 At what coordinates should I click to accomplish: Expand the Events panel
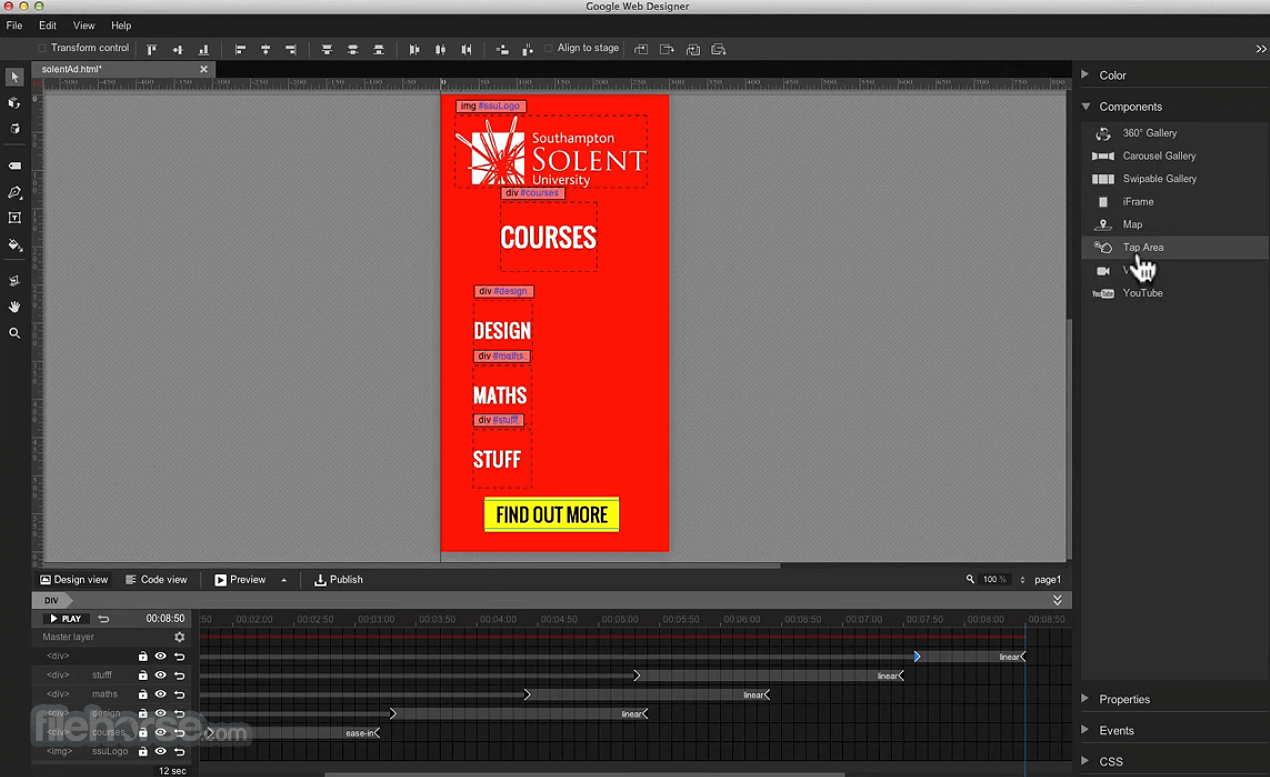coord(1085,730)
